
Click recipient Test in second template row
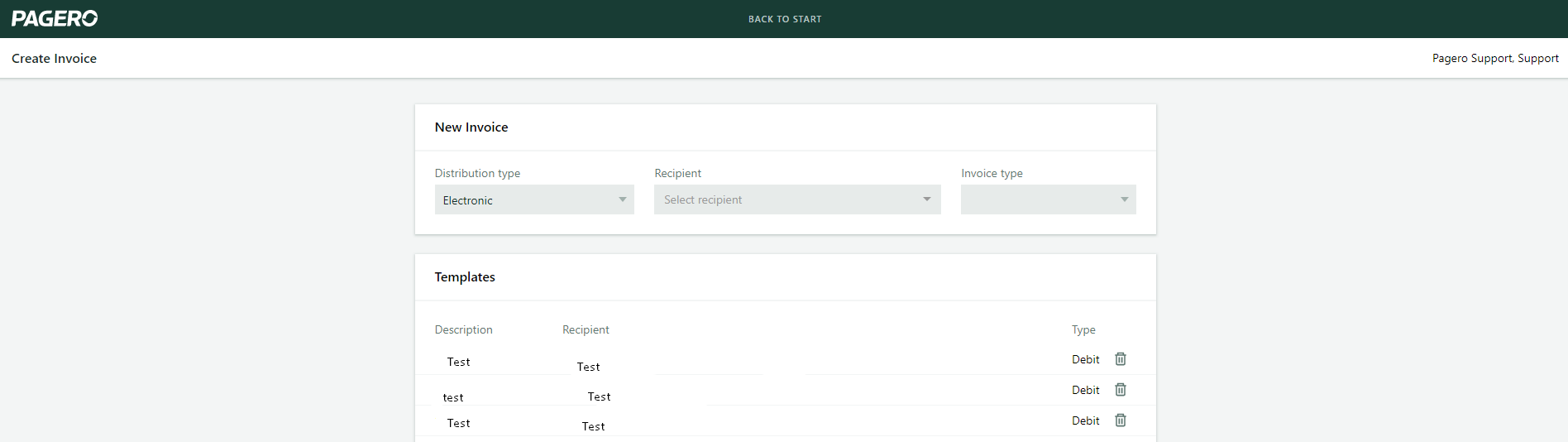tap(599, 396)
